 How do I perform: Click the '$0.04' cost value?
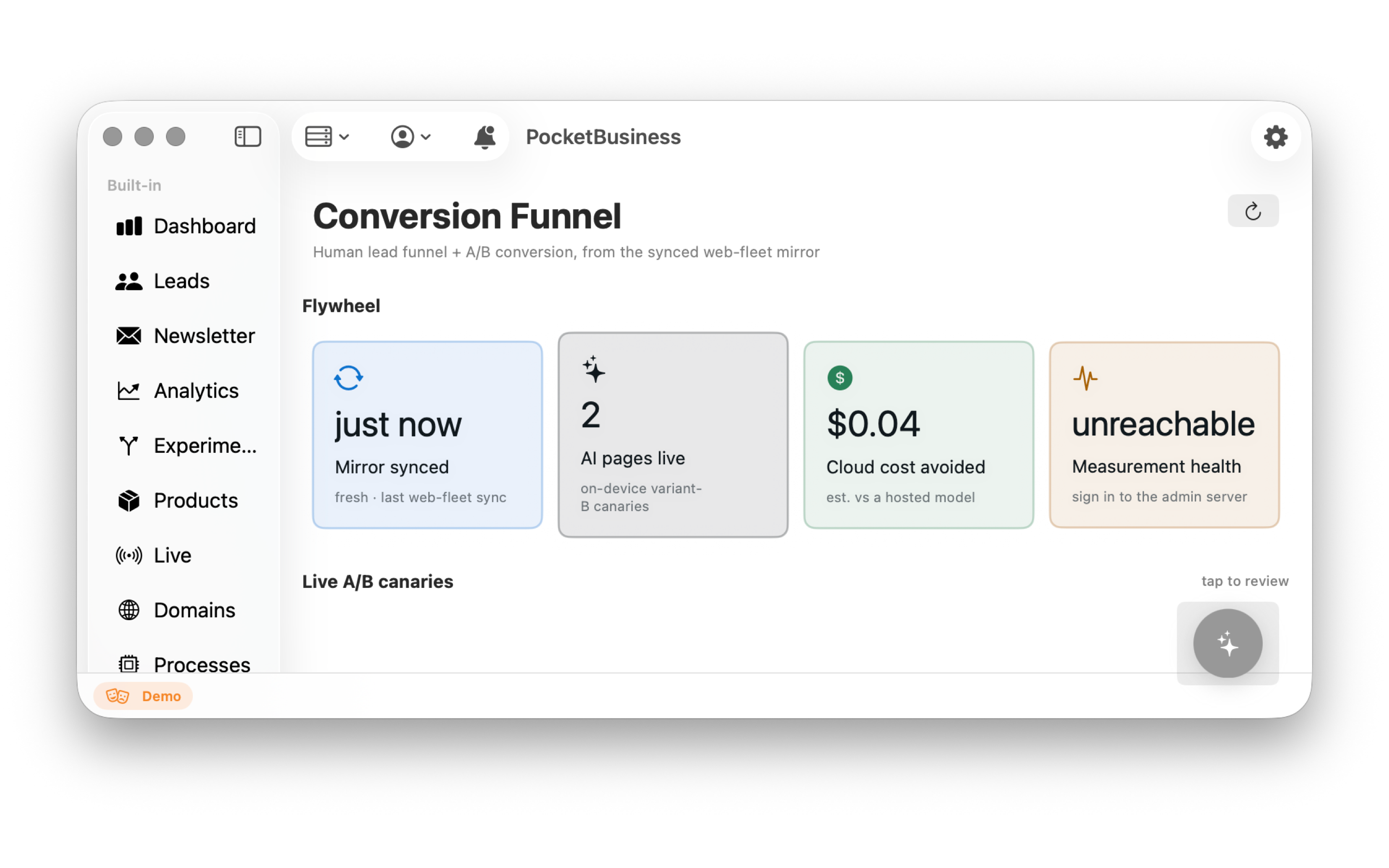point(873,424)
